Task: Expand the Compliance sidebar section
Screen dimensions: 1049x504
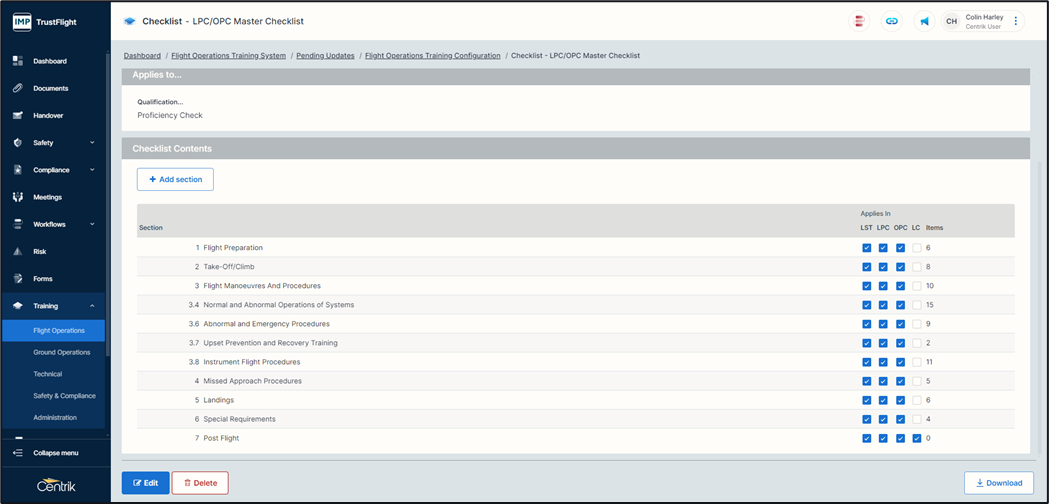Action: 92,170
